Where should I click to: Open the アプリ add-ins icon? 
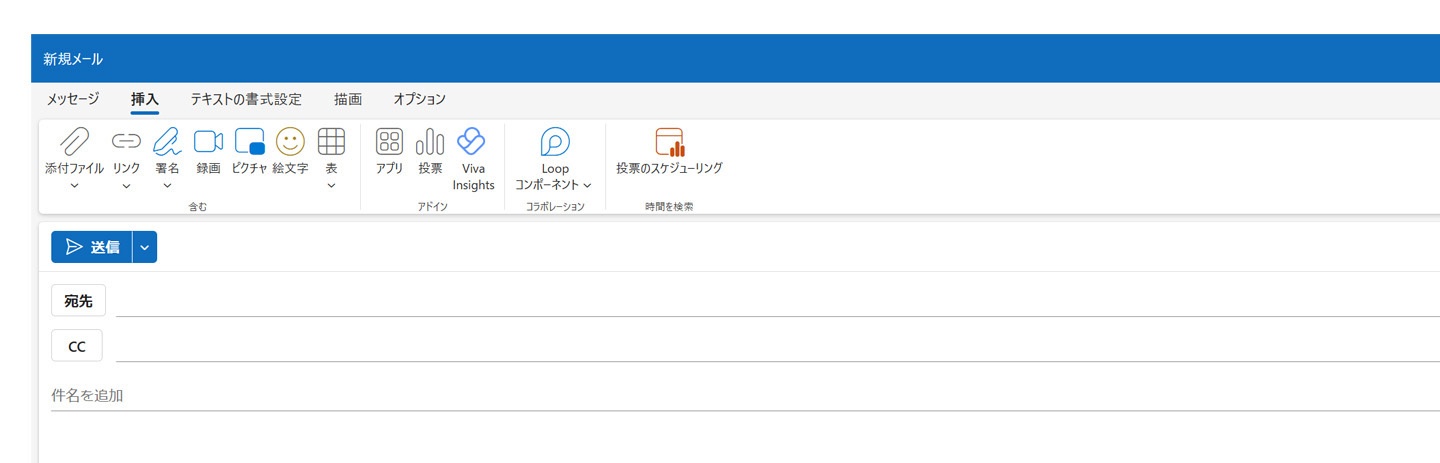click(x=389, y=141)
